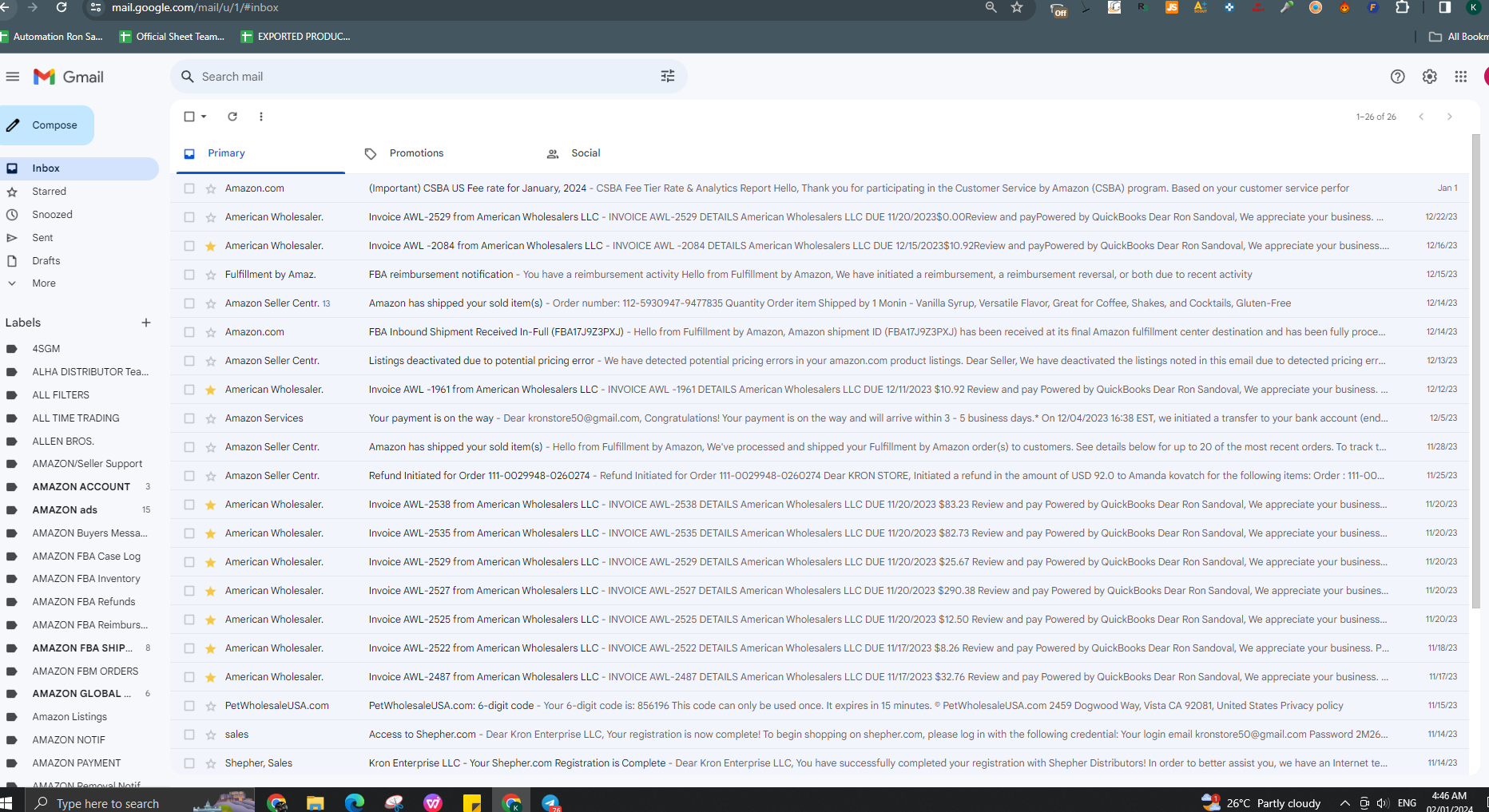Open the Official Sheet Team... bookmark
Screen dimensions: 1489x812
(173, 37)
